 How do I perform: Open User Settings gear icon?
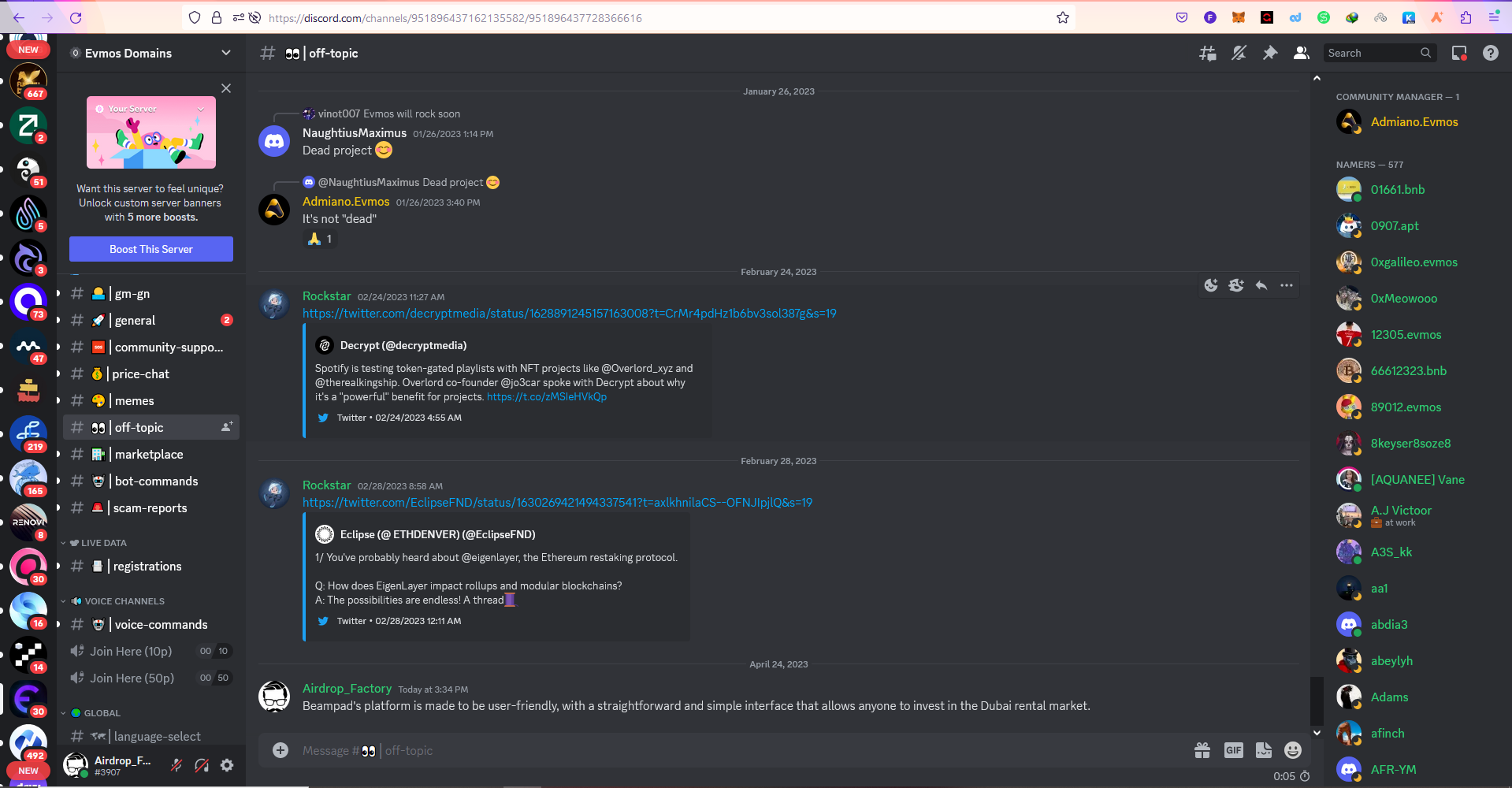[227, 765]
